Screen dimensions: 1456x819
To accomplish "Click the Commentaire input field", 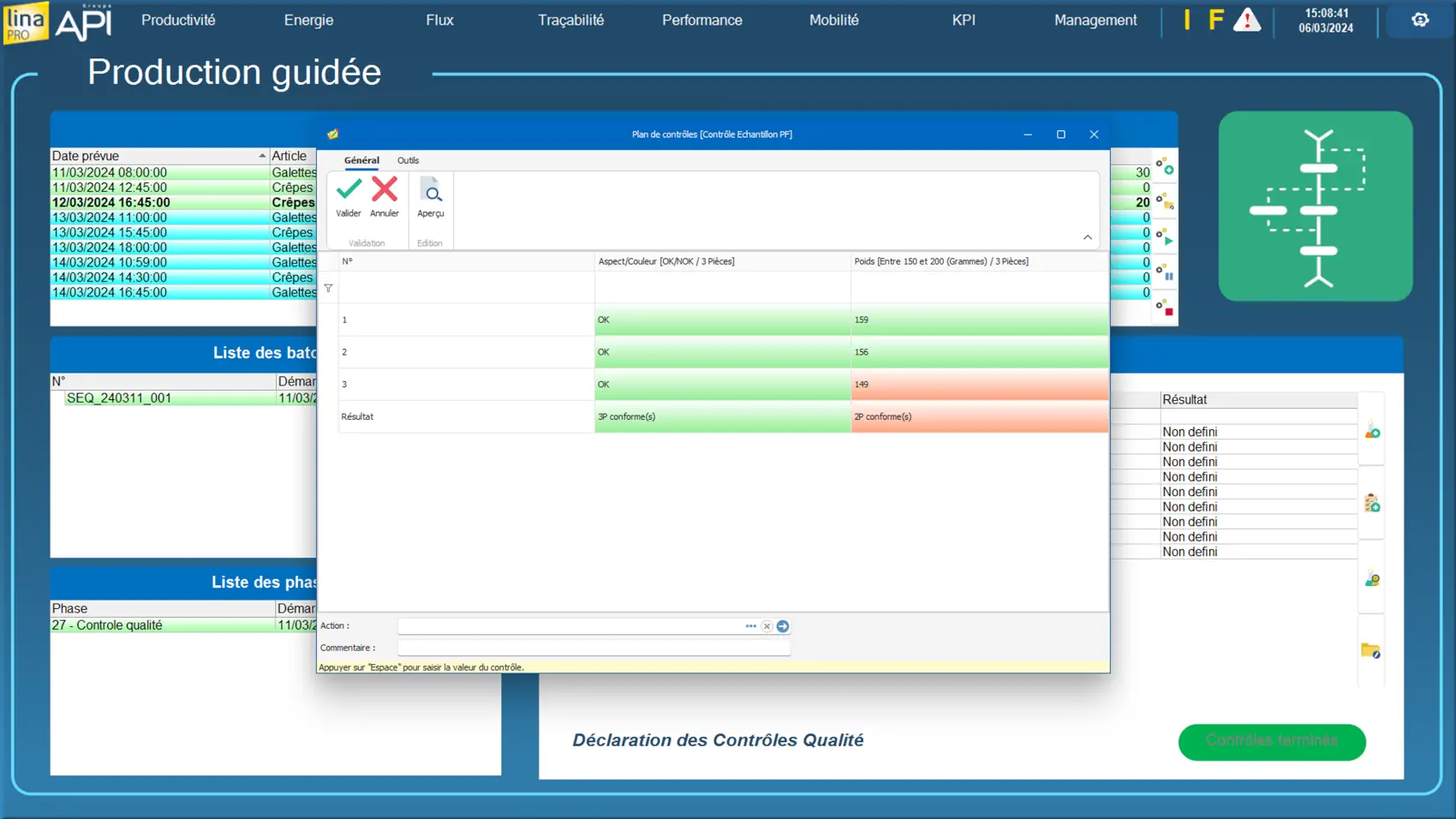I will 593,649.
